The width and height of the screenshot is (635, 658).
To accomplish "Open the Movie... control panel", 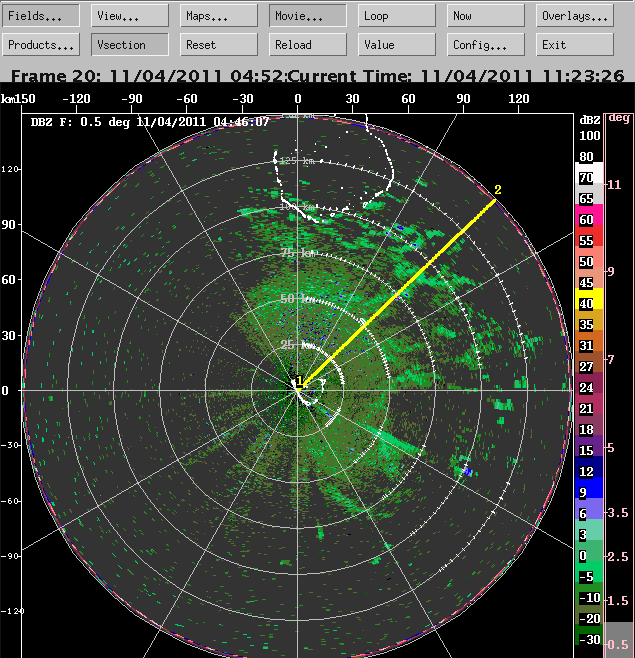I will click(308, 16).
